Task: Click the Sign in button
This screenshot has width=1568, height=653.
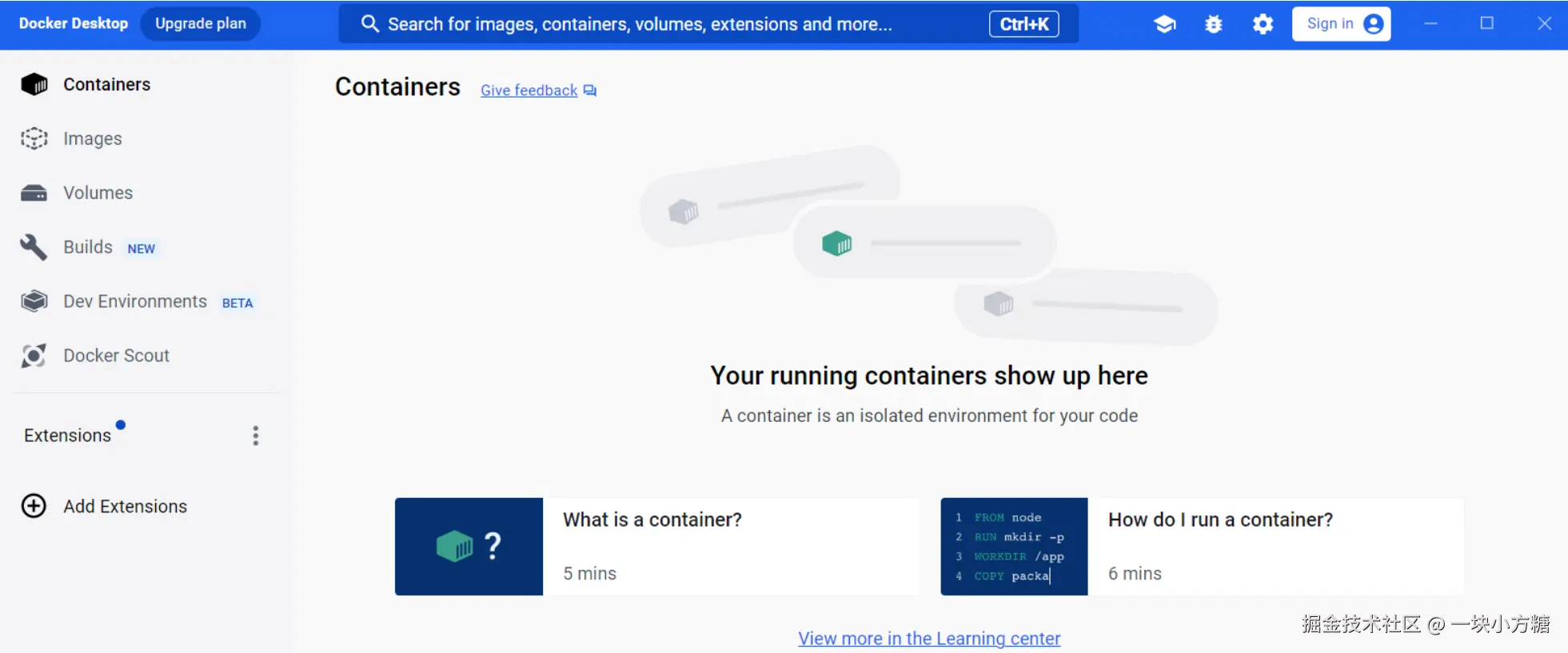Action: pos(1341,24)
